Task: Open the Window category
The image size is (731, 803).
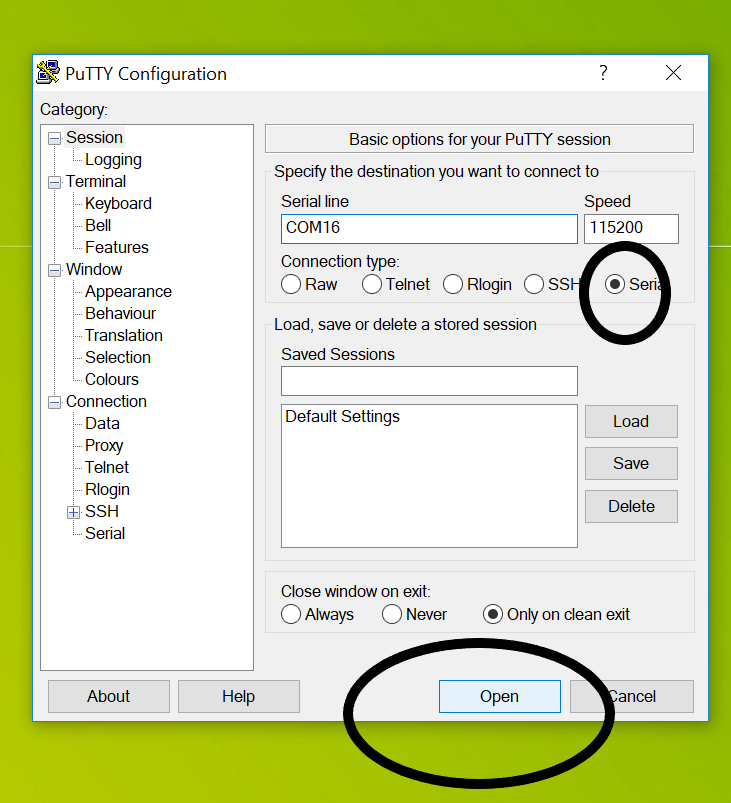Action: click(94, 270)
